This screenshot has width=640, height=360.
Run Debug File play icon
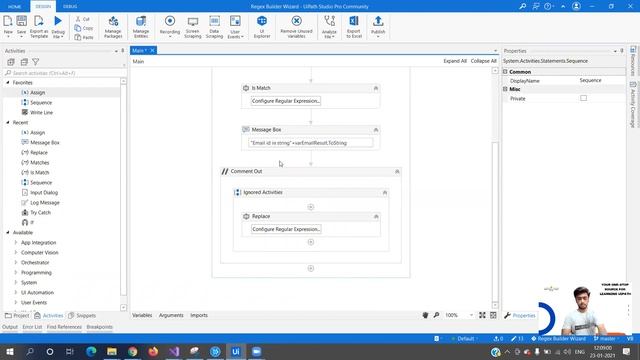pos(58,21)
